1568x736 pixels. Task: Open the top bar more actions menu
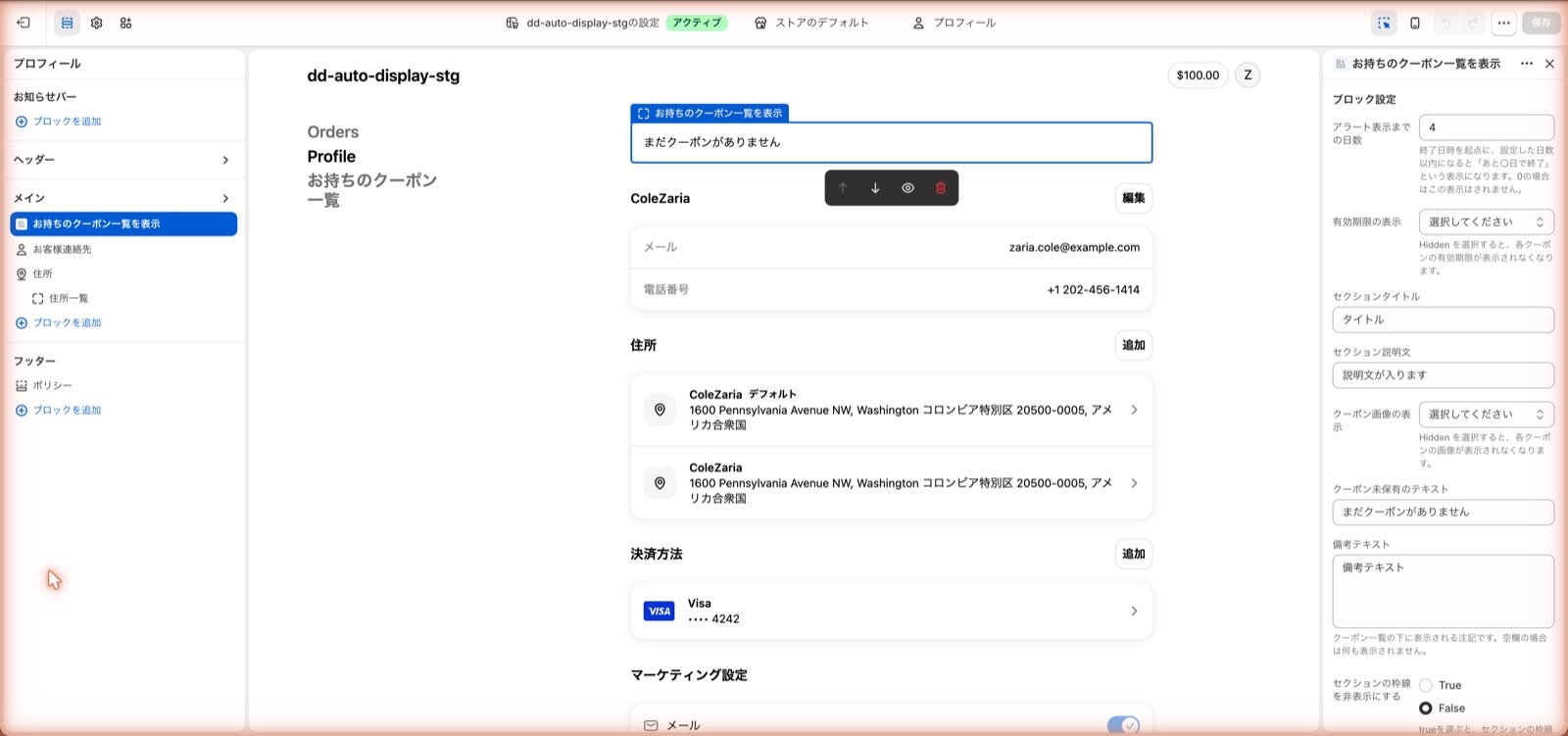pyautogui.click(x=1503, y=23)
